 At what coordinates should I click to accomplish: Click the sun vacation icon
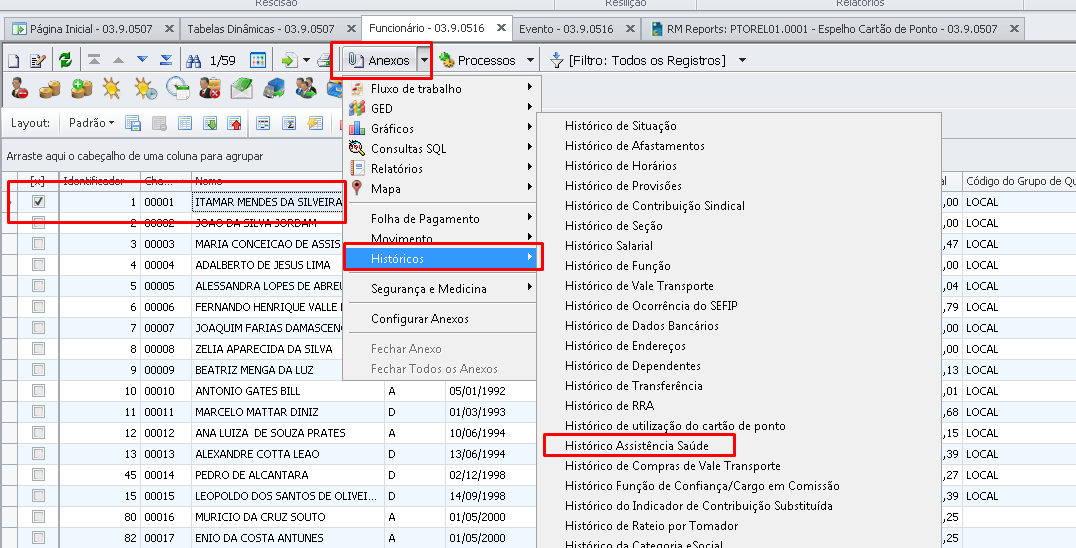coord(111,88)
